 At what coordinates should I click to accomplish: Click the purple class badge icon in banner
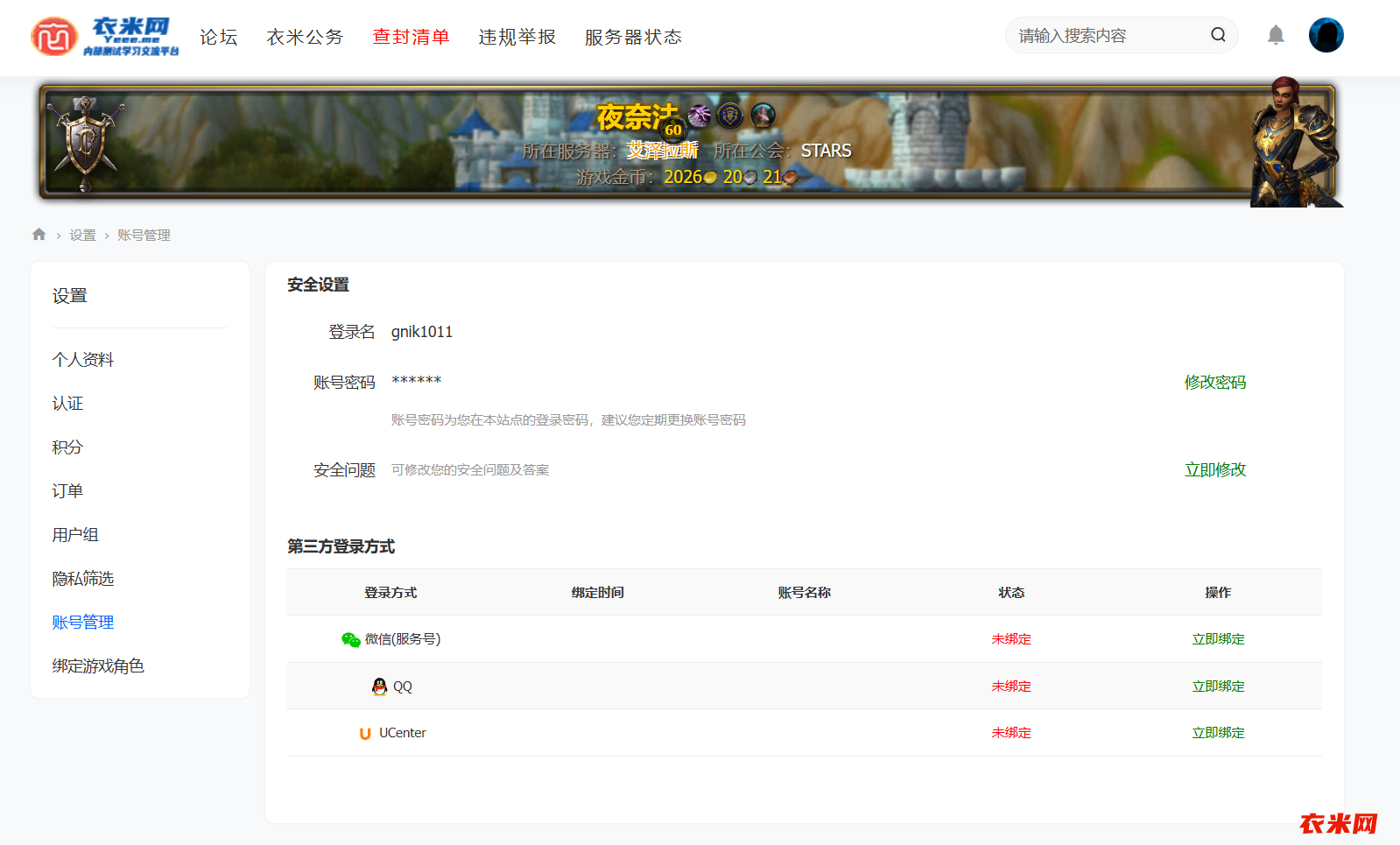[700, 116]
